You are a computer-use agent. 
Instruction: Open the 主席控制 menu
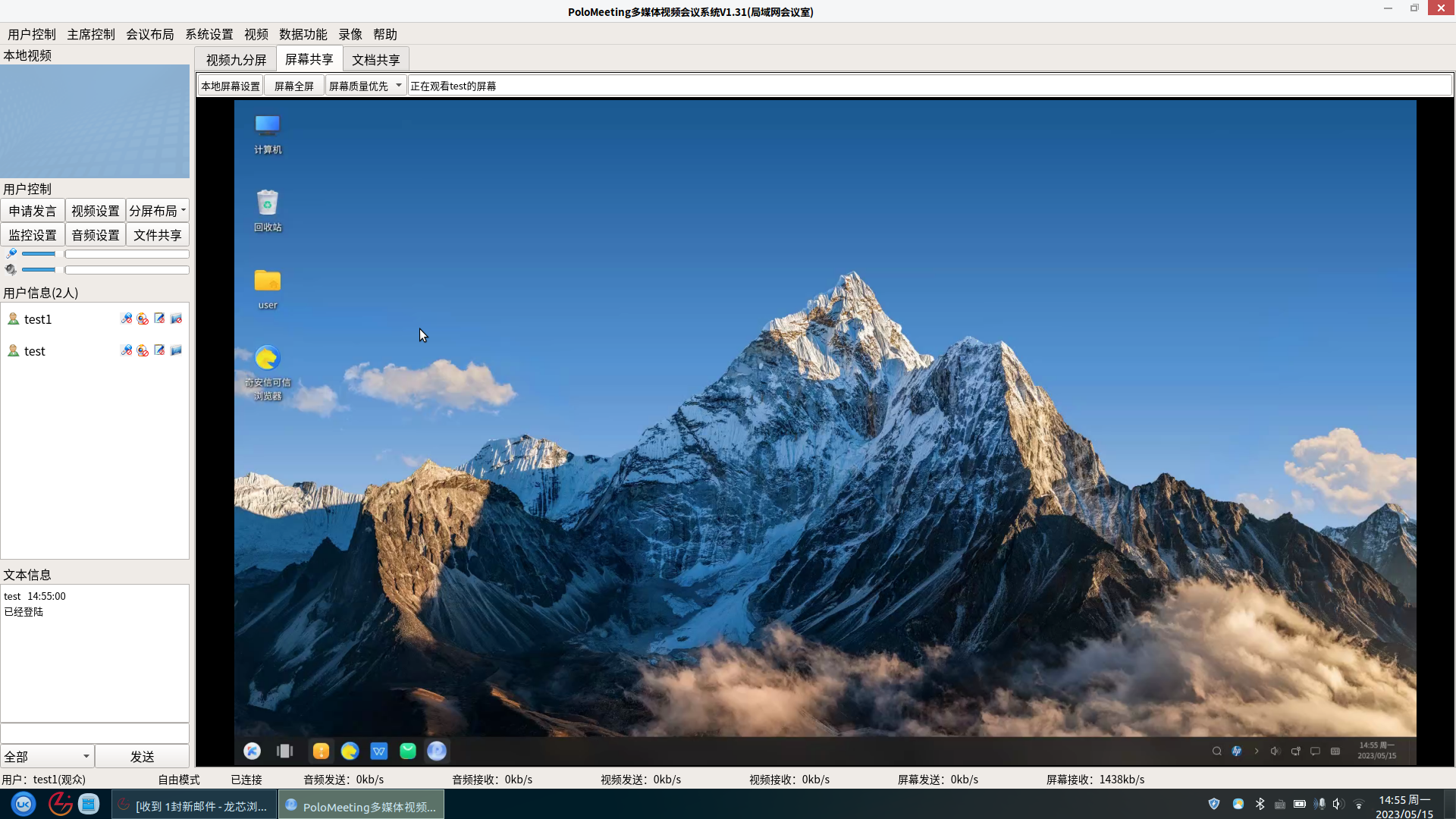[x=90, y=34]
